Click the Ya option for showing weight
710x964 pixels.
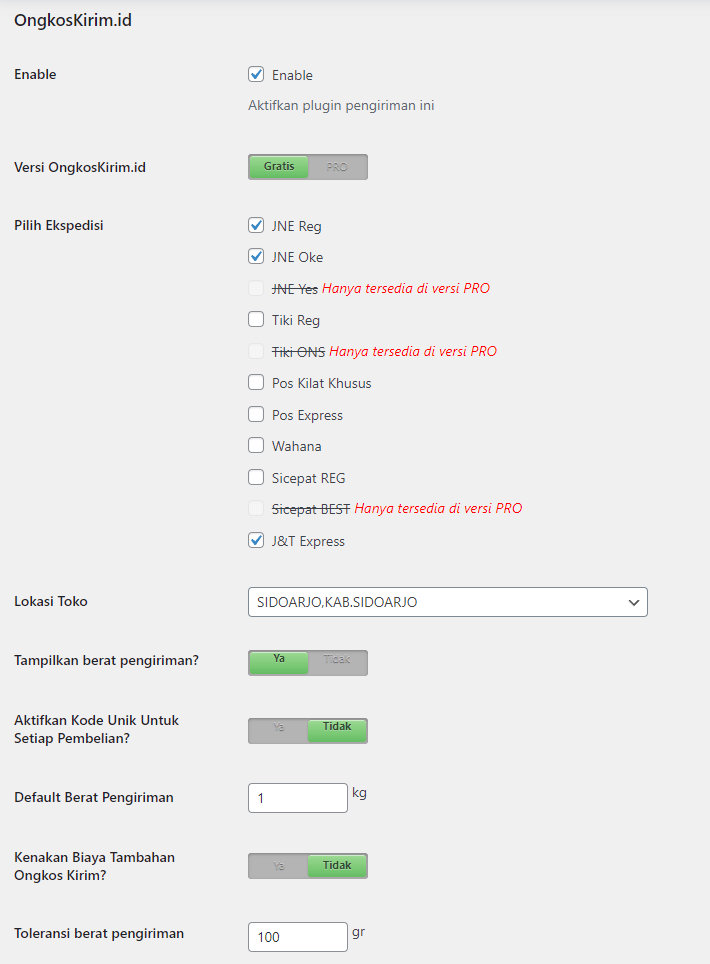point(279,660)
